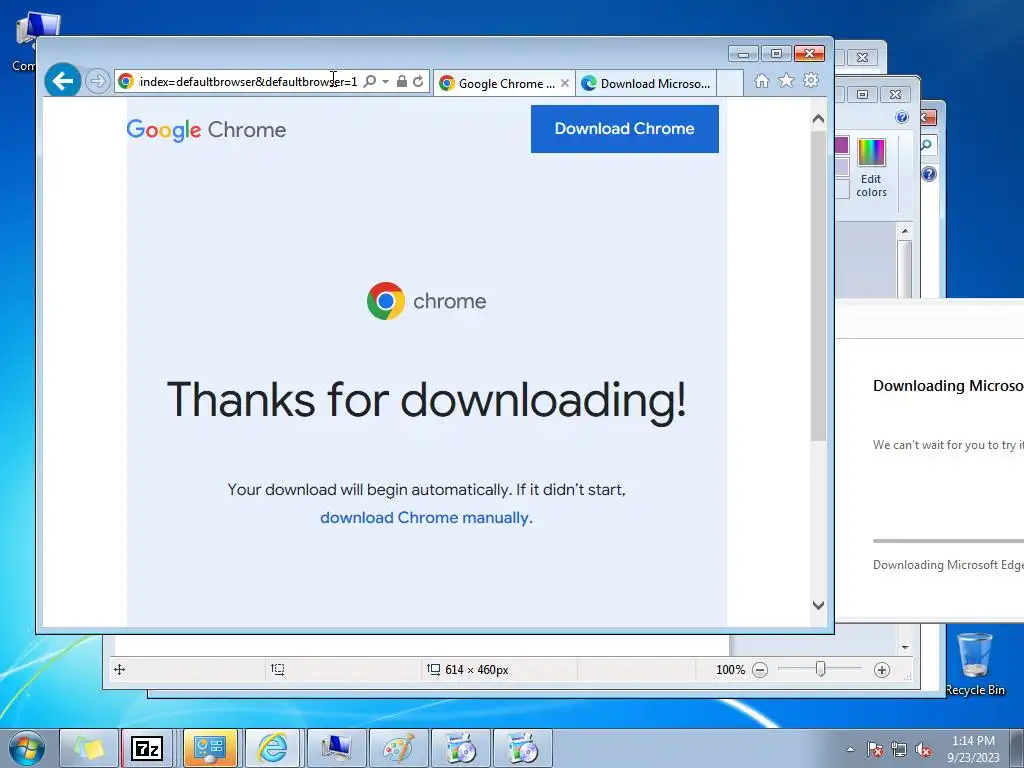1024x768 pixels.
Task: Click the Computer taskbar icon
Action: point(335,748)
